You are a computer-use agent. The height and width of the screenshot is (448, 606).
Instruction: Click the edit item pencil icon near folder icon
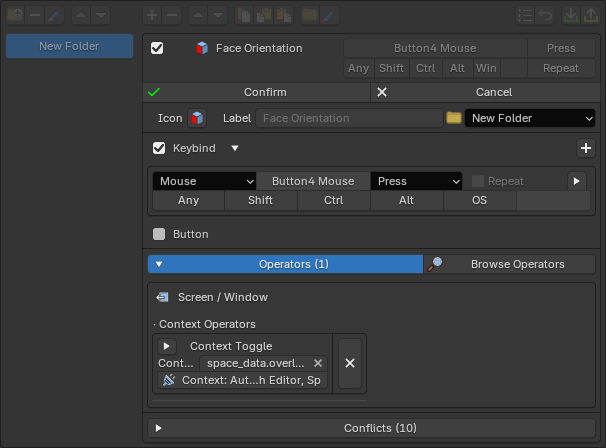pos(330,15)
